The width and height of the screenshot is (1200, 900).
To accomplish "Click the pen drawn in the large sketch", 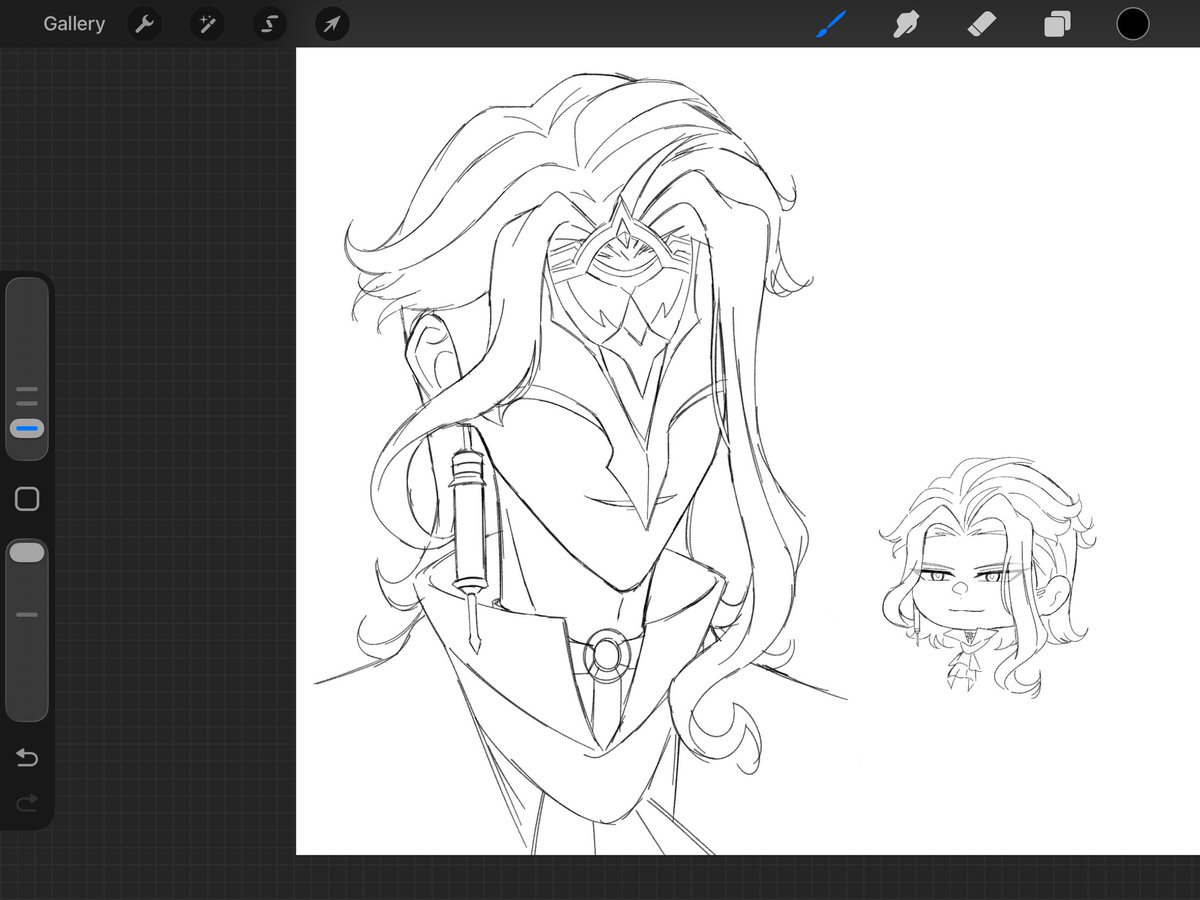I will (467, 540).
